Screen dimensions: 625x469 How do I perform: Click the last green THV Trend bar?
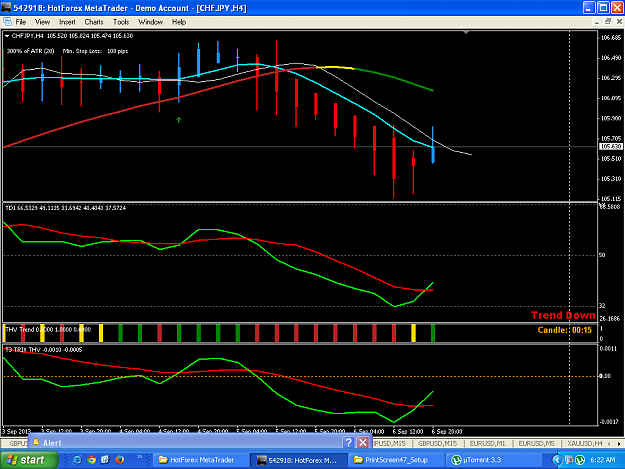click(x=433, y=333)
